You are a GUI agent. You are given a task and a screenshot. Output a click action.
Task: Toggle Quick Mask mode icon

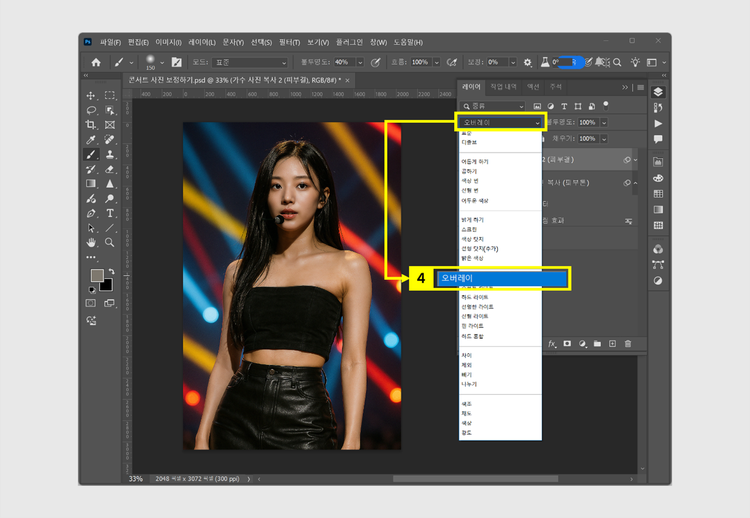(x=91, y=302)
